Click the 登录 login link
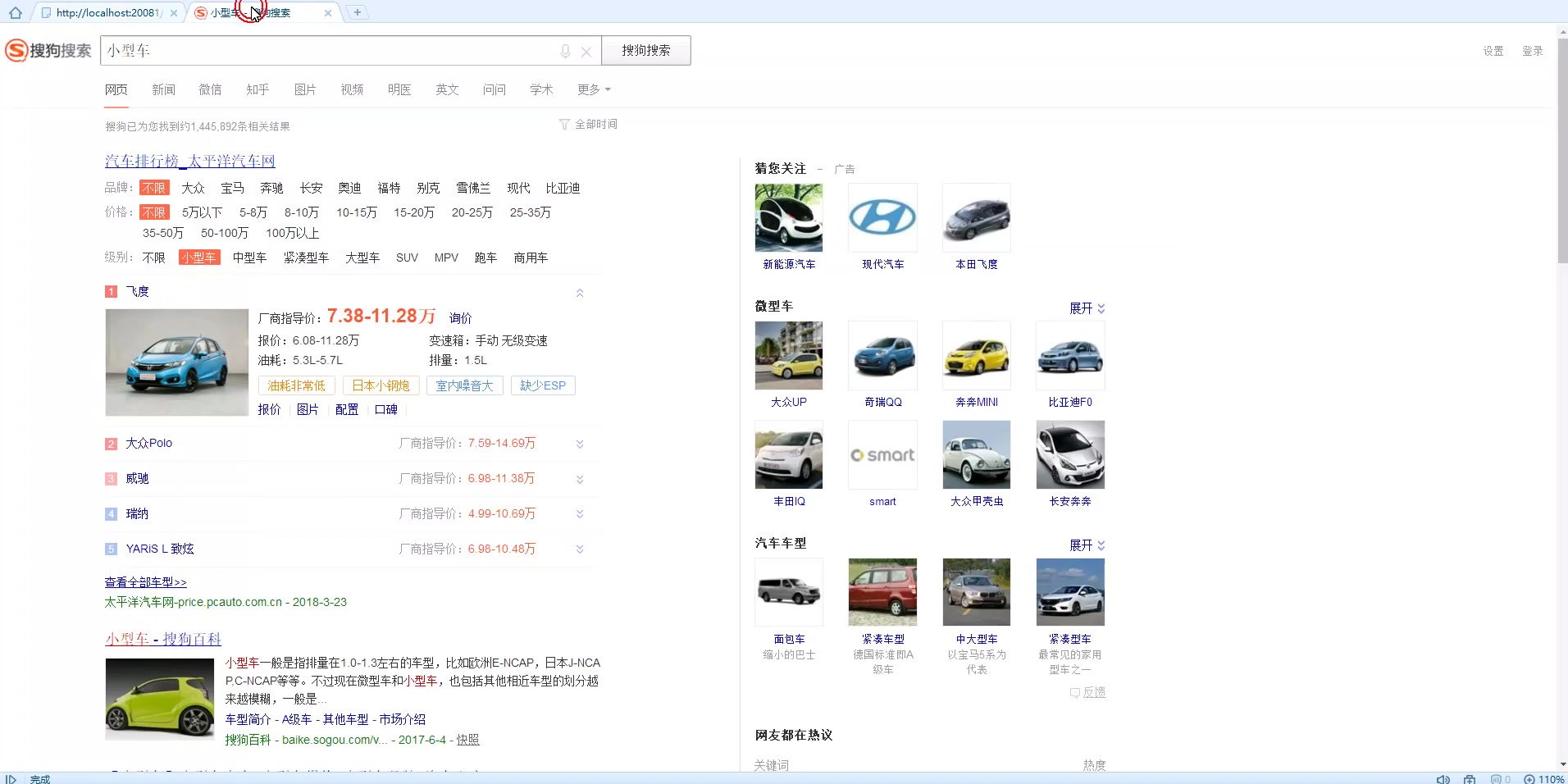 (x=1533, y=51)
